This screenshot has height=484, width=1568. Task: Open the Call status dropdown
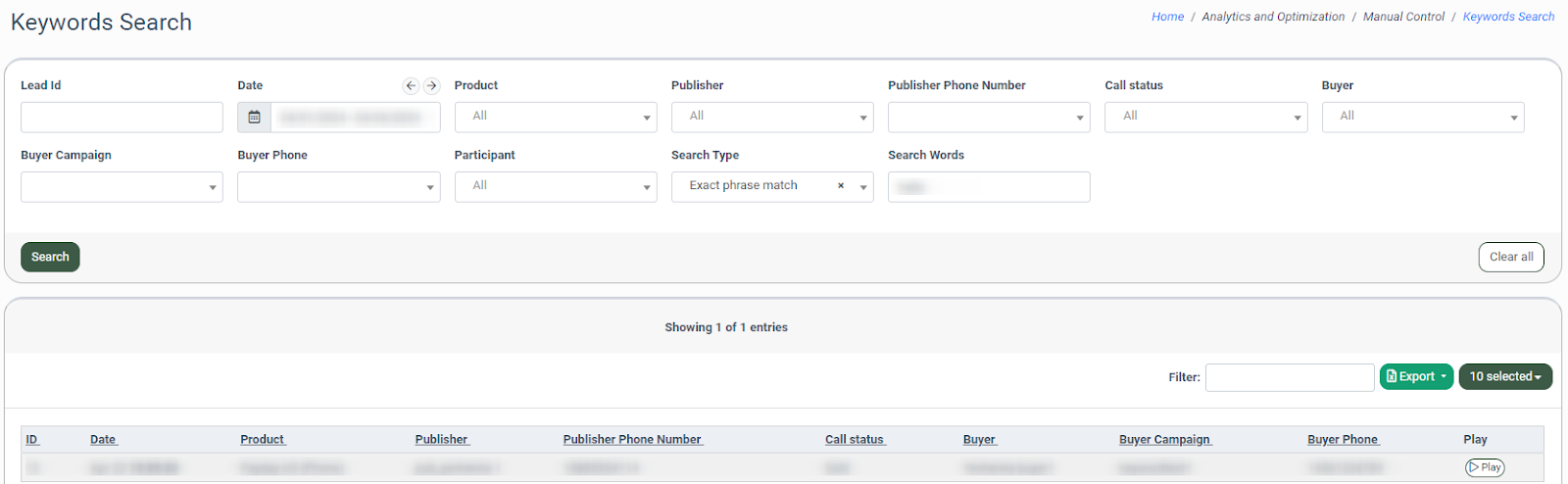pos(1205,118)
